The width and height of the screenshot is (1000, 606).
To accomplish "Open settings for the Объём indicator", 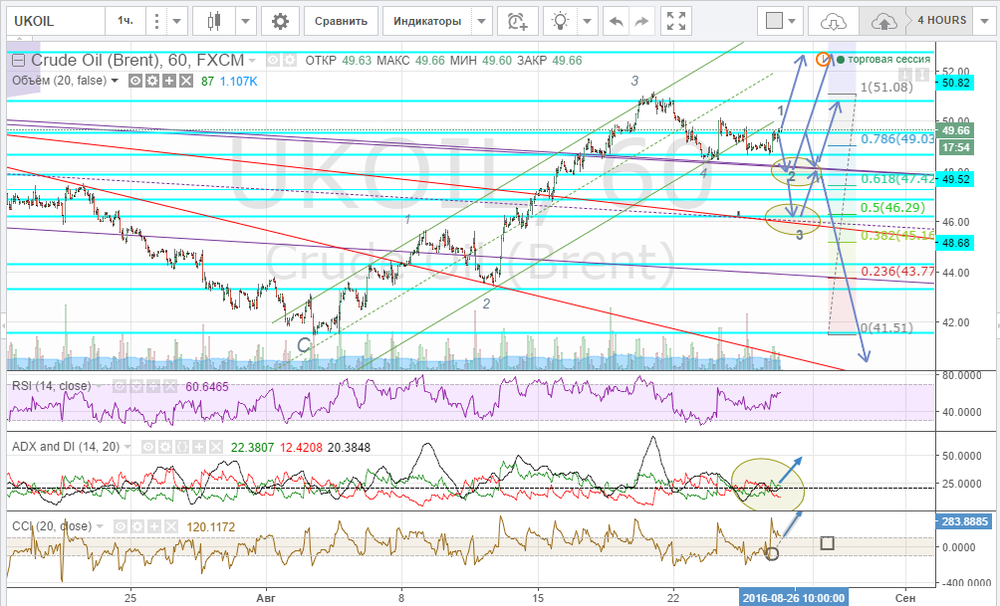I will [152, 81].
